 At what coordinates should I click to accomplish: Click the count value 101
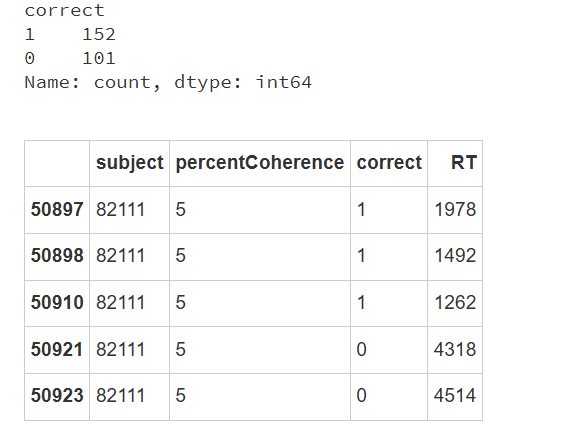[x=99, y=58]
